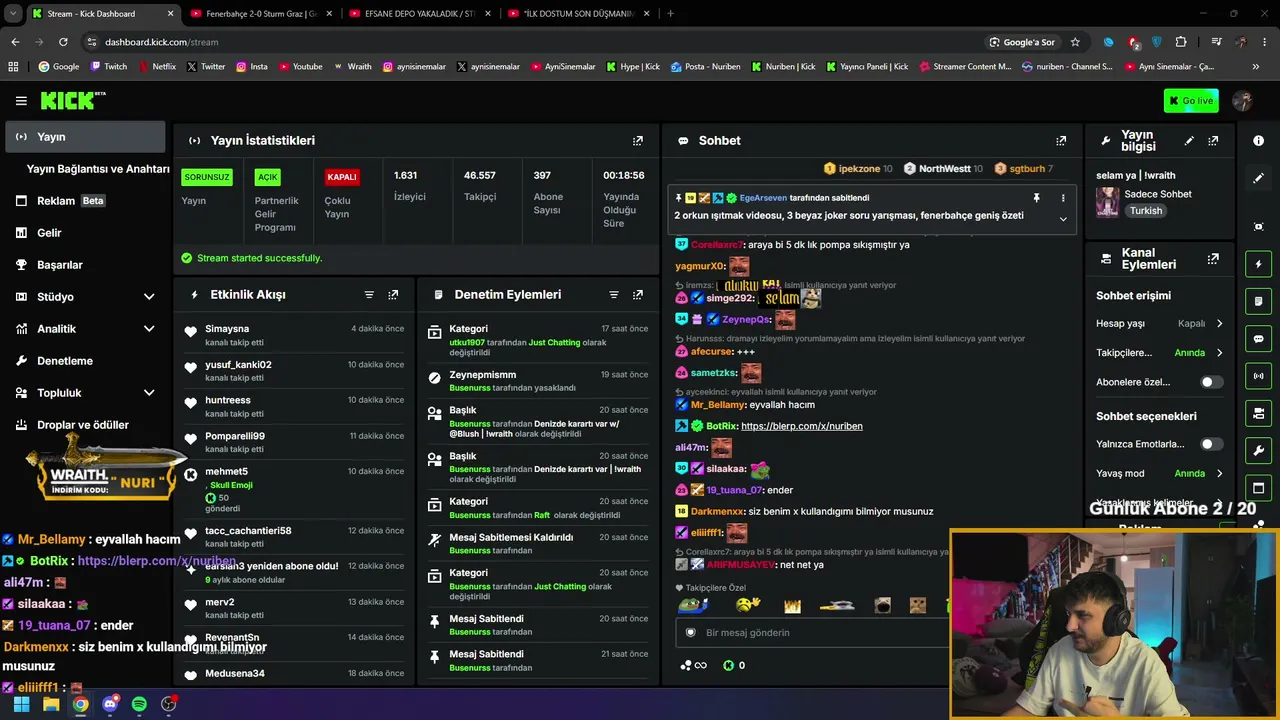Open File Explorer from the taskbar
This screenshot has height=720, width=1280.
[x=51, y=704]
